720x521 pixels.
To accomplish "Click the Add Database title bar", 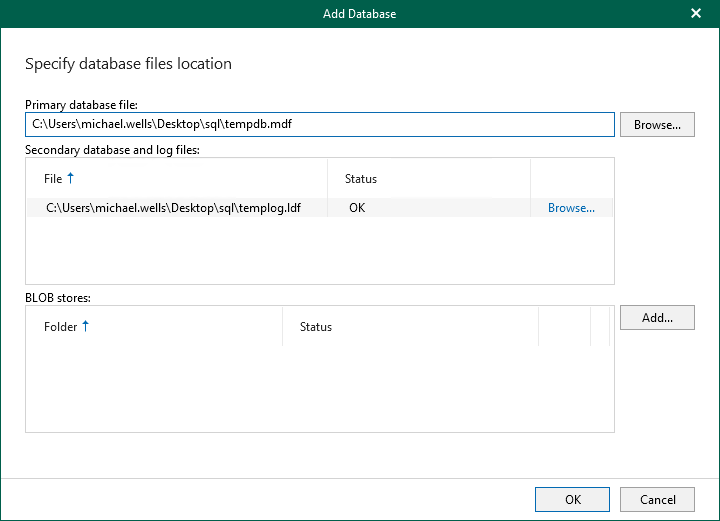I will pos(359,14).
